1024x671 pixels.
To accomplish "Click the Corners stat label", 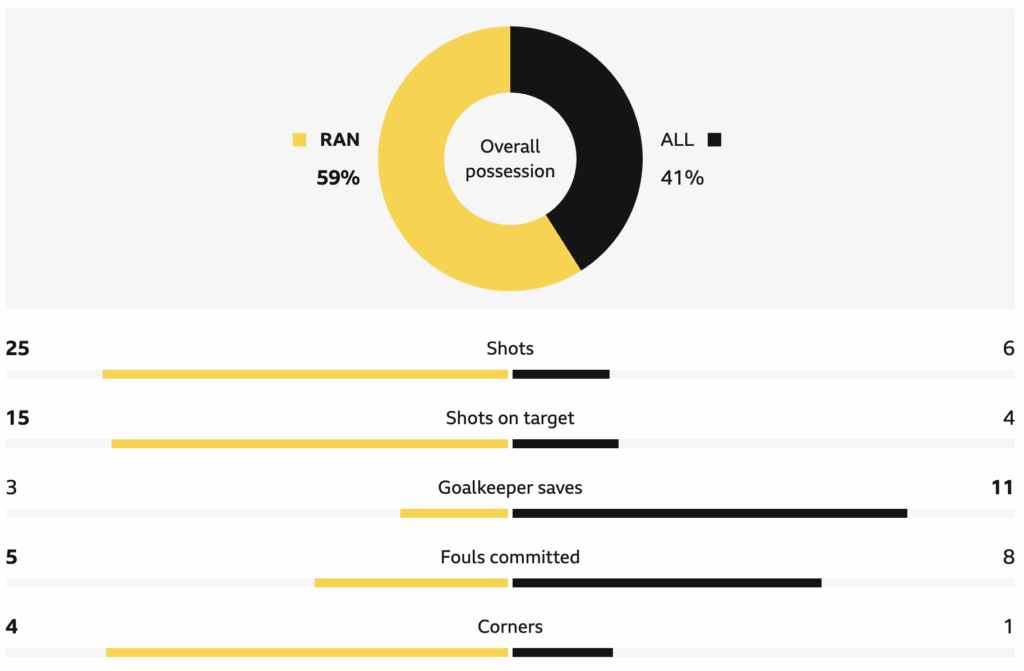I will [x=510, y=627].
